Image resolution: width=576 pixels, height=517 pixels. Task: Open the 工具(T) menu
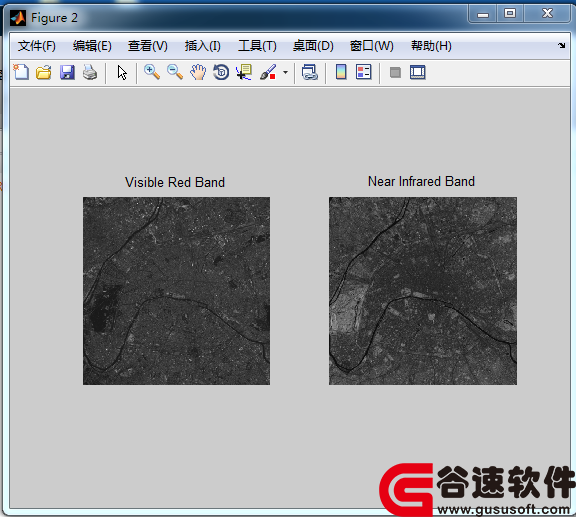click(257, 46)
